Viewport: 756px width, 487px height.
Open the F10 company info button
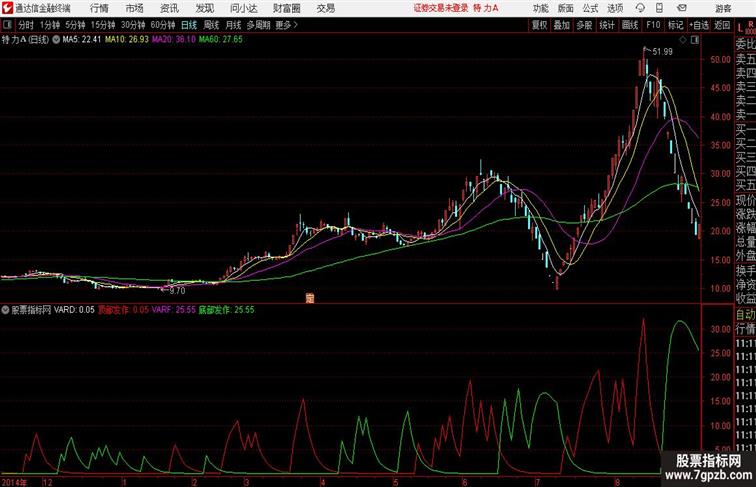[x=653, y=25]
